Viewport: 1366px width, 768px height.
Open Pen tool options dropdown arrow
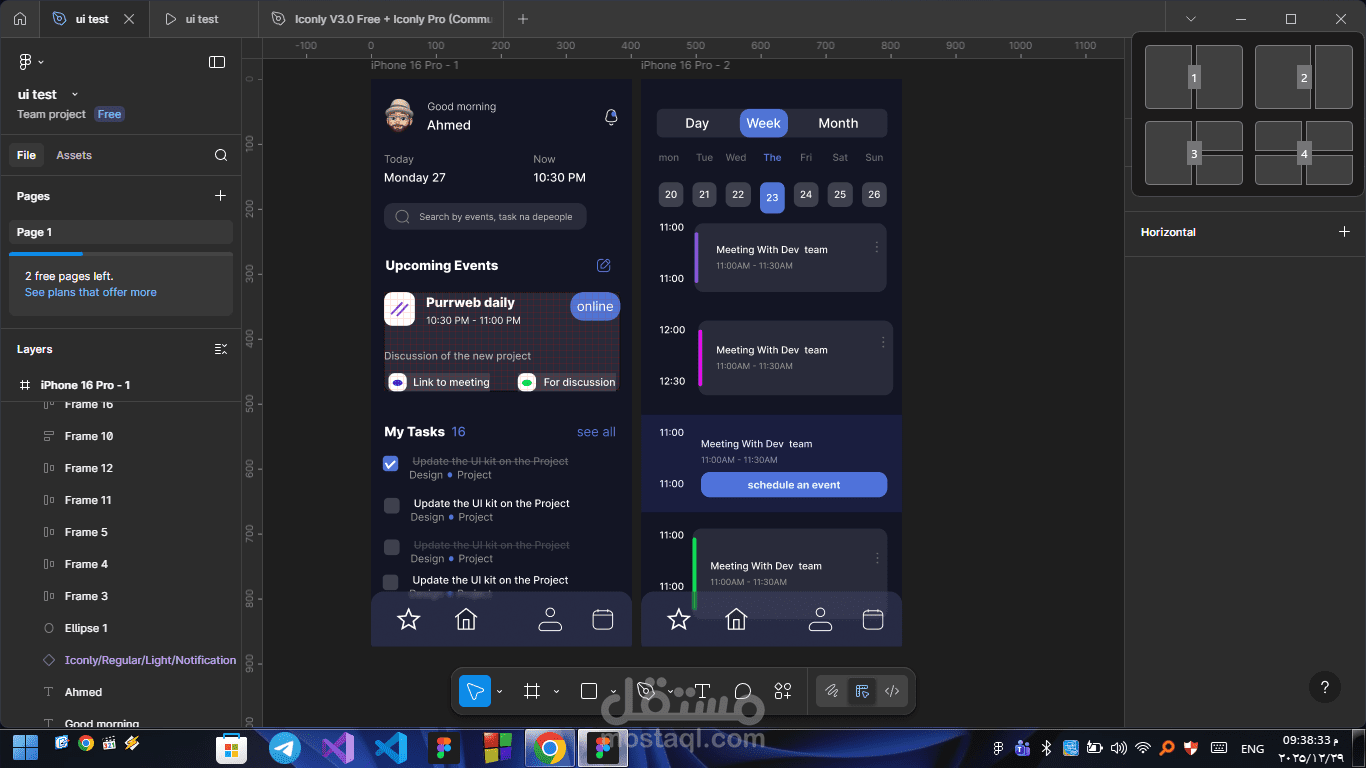[670, 691]
